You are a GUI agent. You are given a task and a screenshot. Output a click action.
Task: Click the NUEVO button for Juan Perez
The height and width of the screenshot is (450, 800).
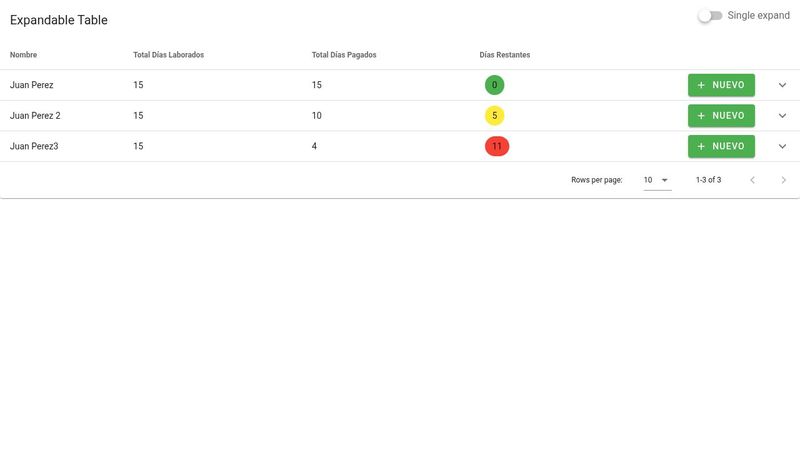pyautogui.click(x=721, y=85)
